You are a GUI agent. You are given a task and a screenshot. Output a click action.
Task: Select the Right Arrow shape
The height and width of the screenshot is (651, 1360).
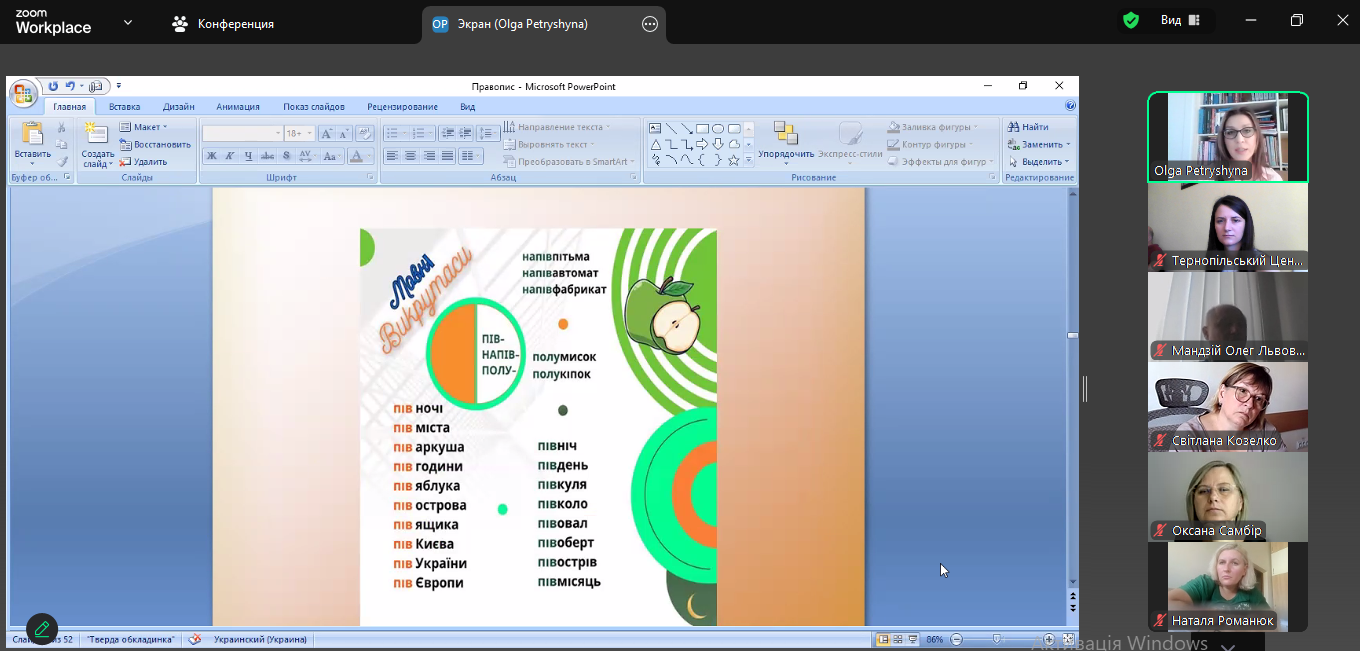coord(702,144)
